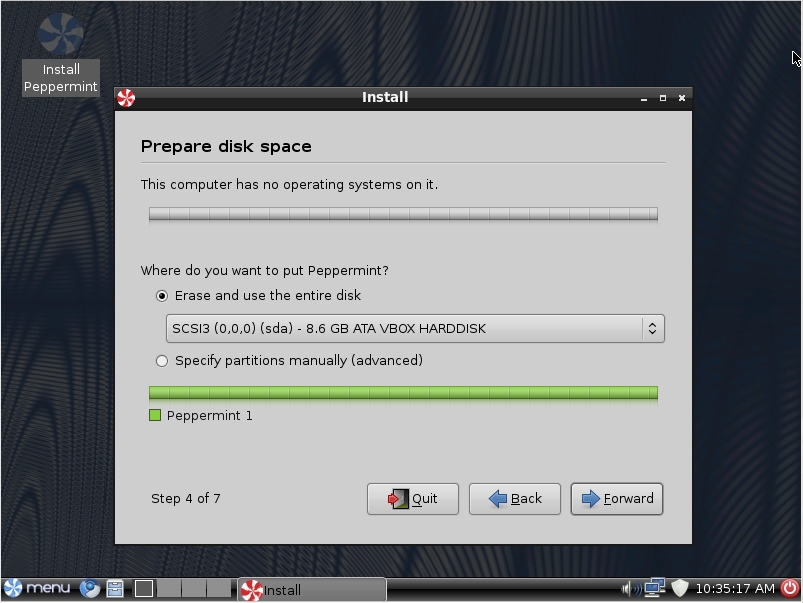Click the green partition layout bar
The image size is (803, 603).
point(404,393)
